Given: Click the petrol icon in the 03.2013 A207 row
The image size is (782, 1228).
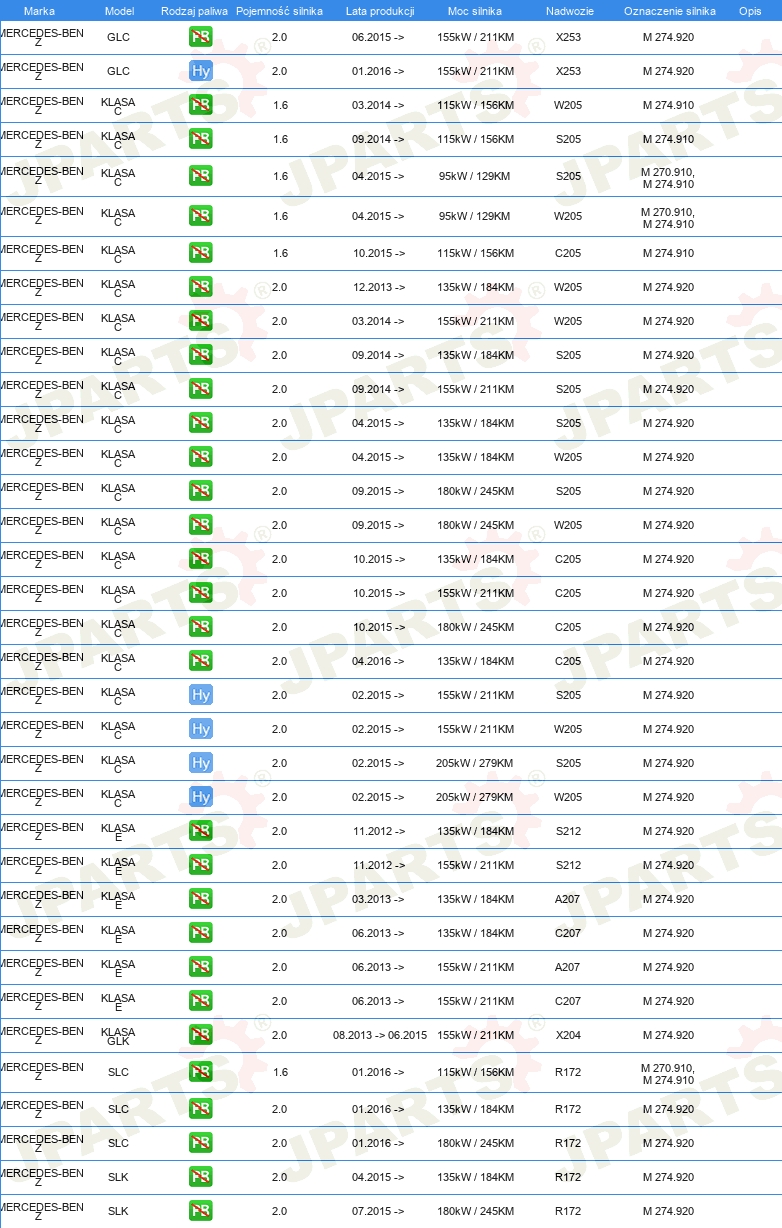Looking at the screenshot, I should [200, 900].
